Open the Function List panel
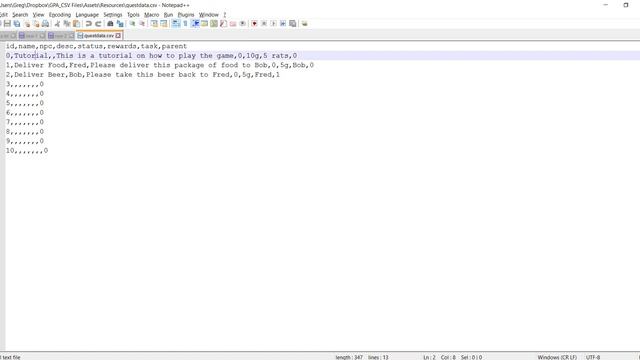The height and width of the screenshot is (360, 640). coord(223,24)
